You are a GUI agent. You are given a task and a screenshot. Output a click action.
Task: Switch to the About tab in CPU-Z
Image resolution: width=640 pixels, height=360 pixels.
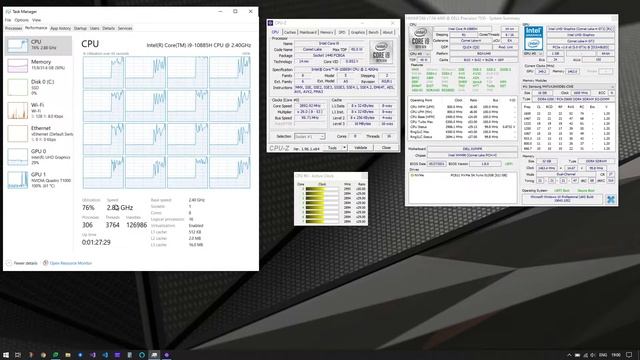(388, 32)
